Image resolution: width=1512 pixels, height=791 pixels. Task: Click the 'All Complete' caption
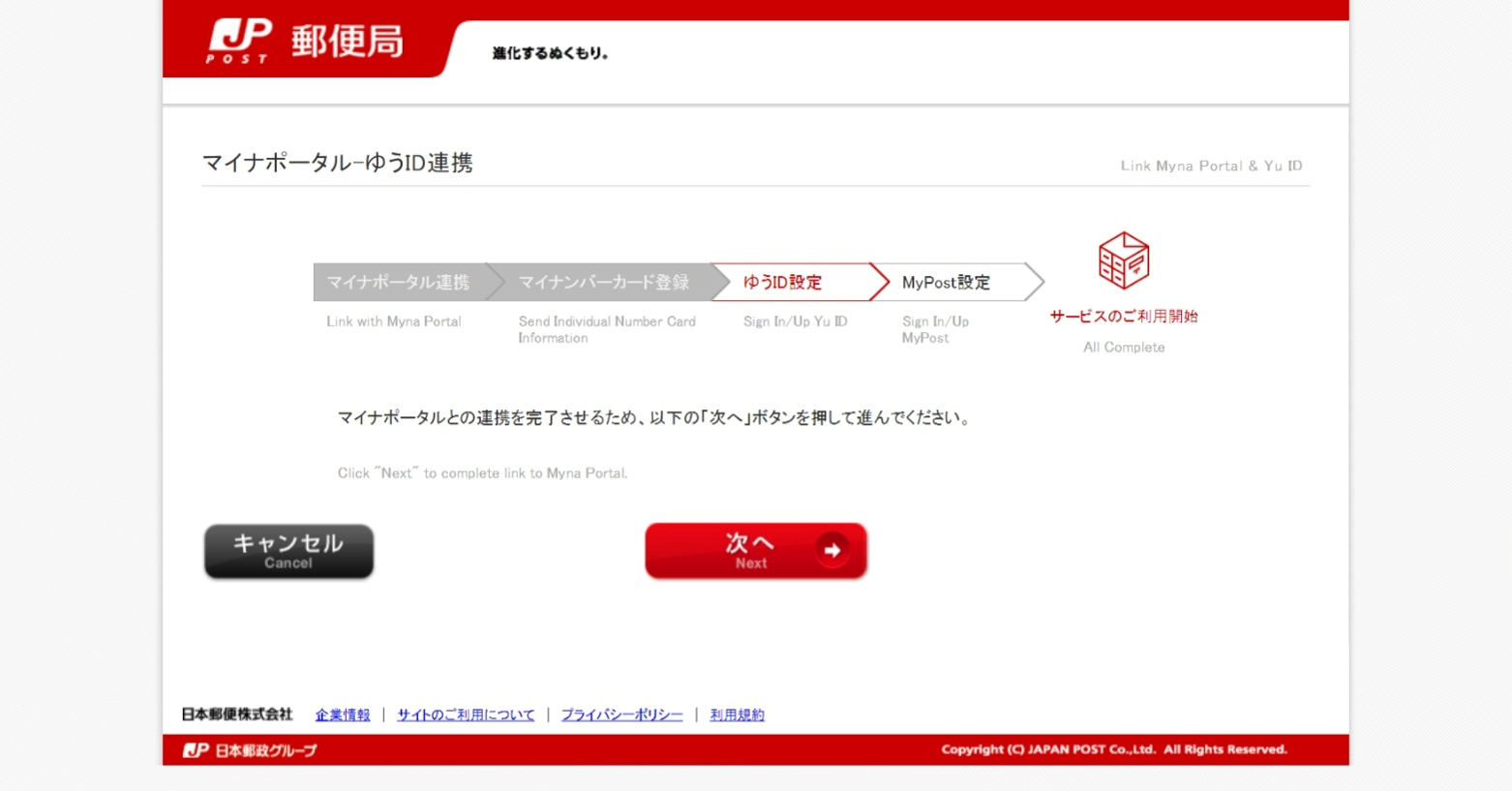1124,347
